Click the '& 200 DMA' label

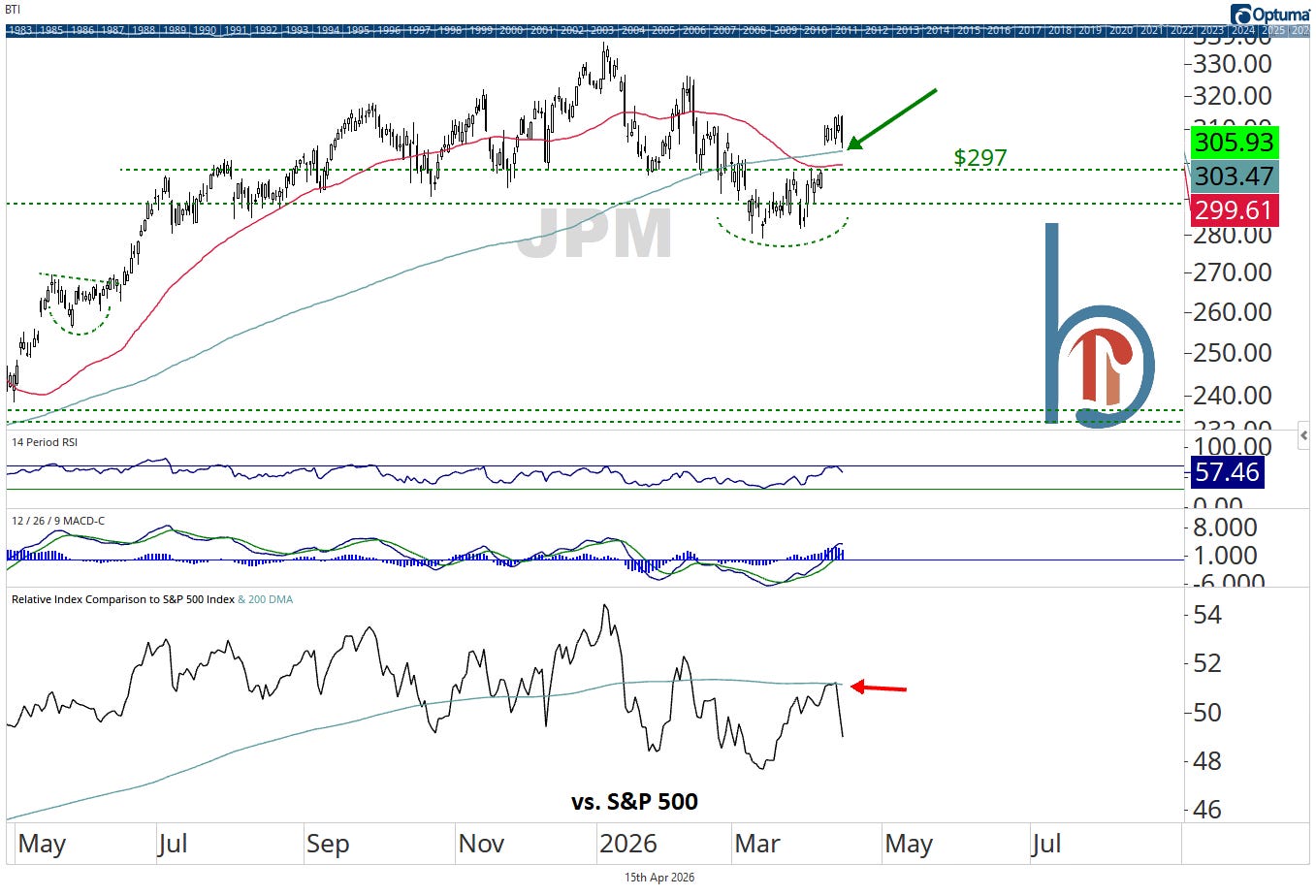pyautogui.click(x=266, y=599)
